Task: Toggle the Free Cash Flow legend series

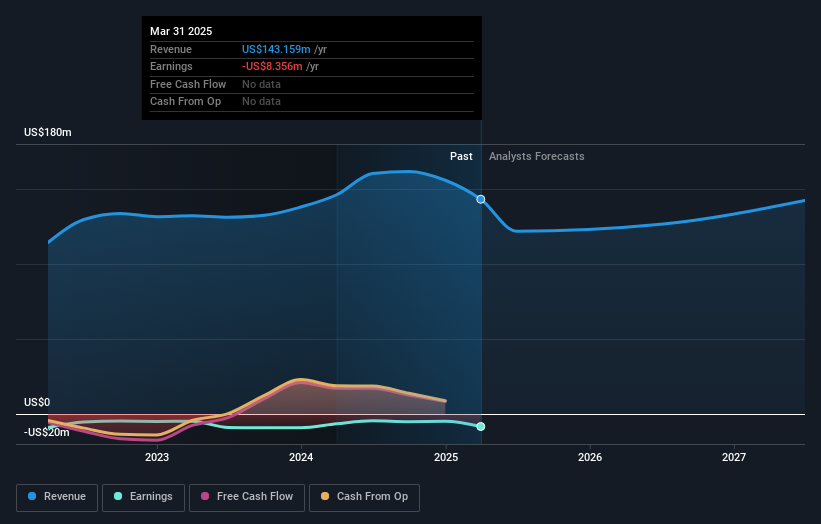Action: pyautogui.click(x=247, y=497)
